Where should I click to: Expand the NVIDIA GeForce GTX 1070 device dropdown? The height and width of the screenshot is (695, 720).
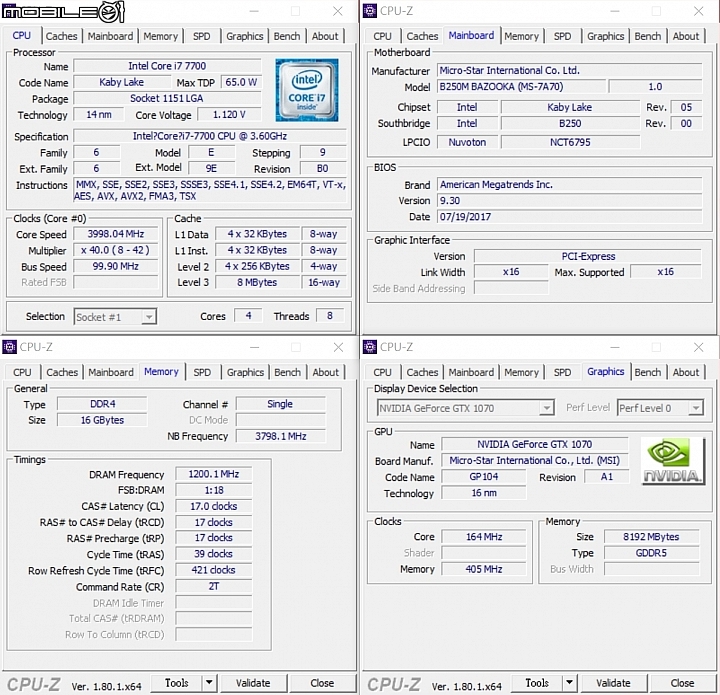click(546, 408)
